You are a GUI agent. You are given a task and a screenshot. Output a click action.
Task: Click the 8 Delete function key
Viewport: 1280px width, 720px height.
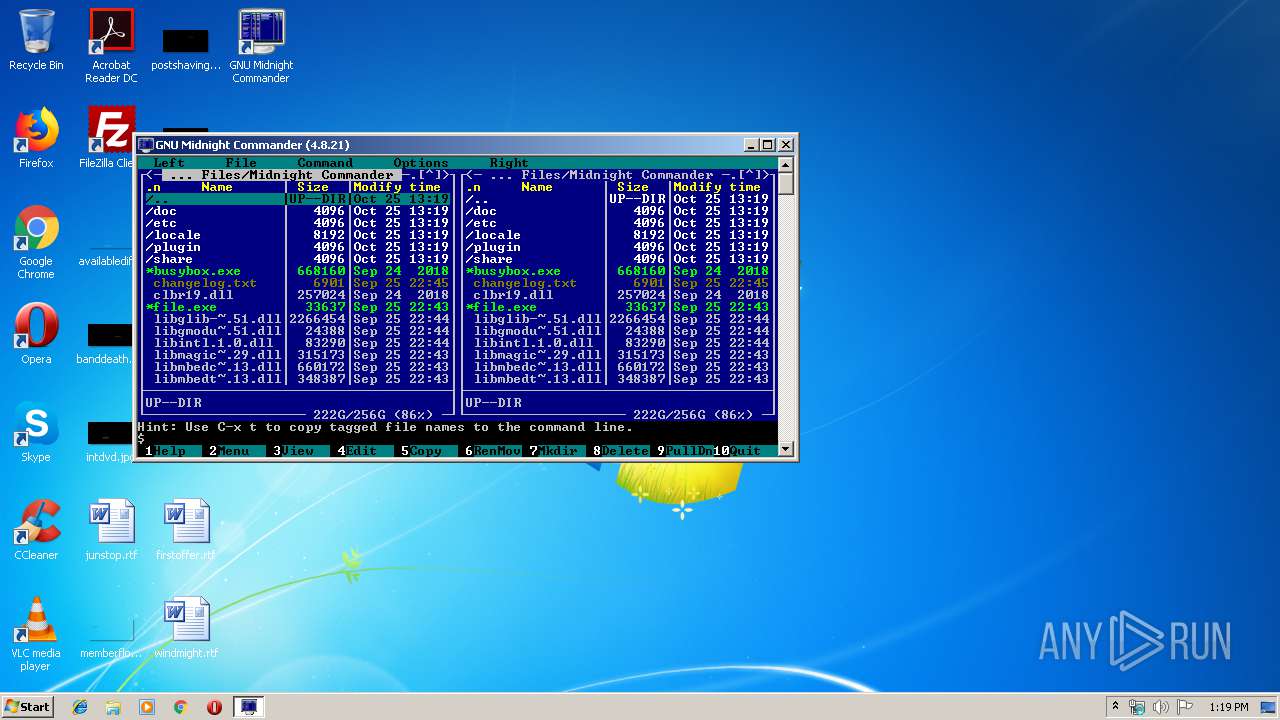point(621,451)
